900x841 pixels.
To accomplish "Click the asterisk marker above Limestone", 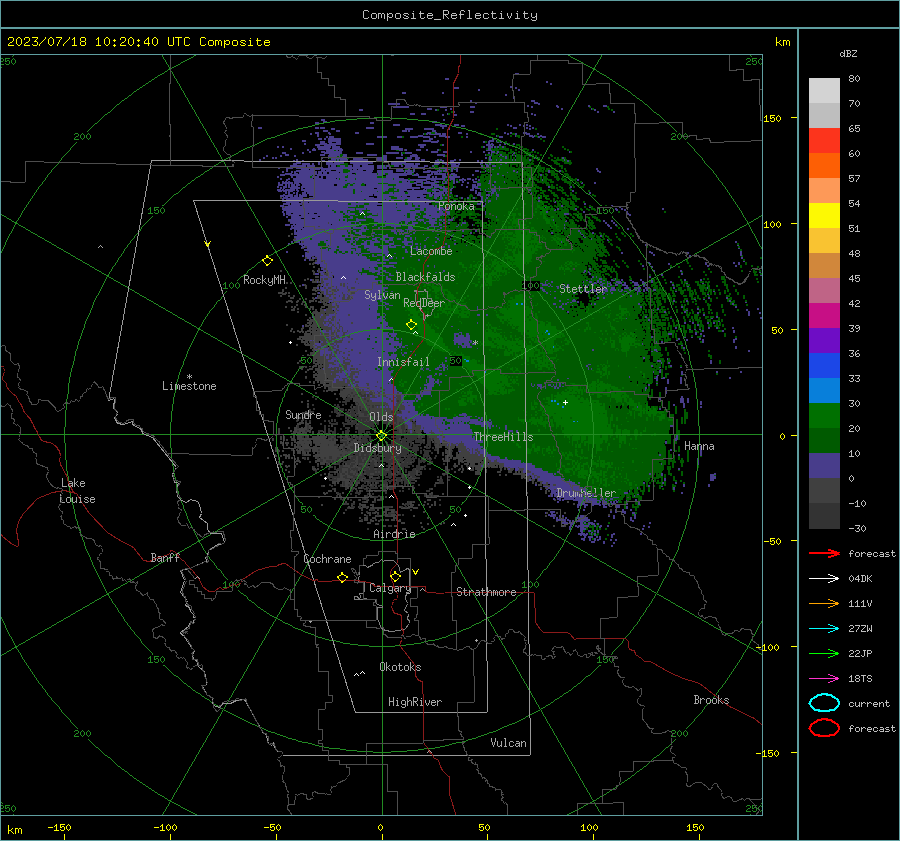I will click(189, 377).
